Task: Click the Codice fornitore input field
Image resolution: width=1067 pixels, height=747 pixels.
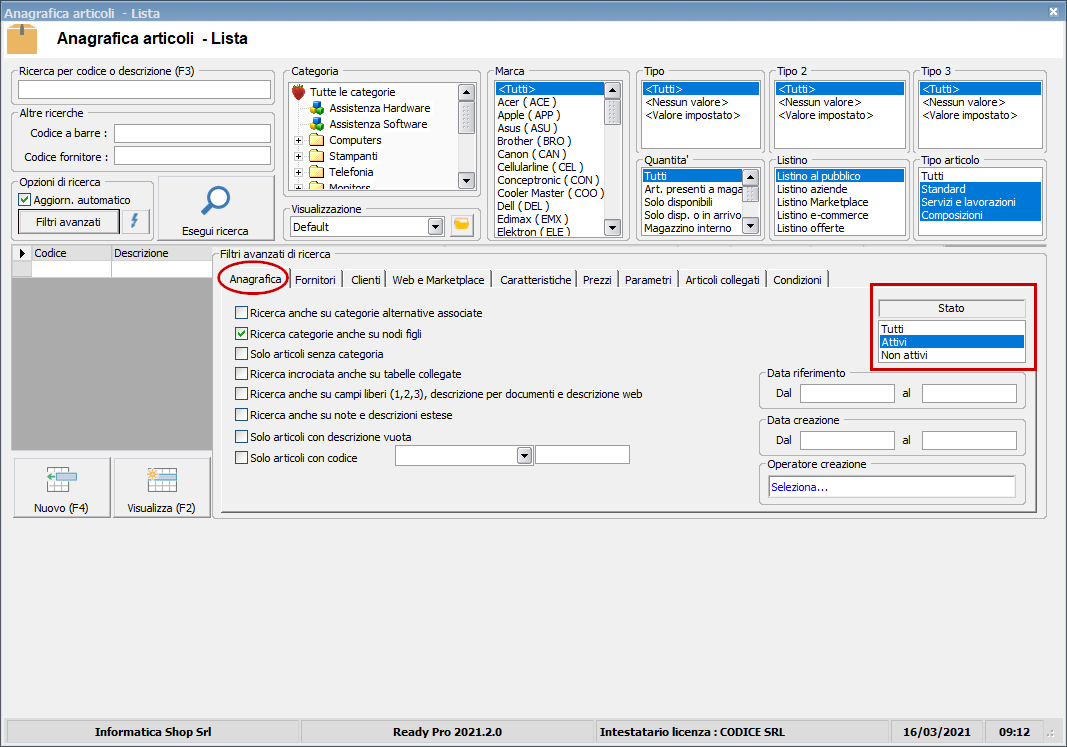Action: click(x=192, y=156)
